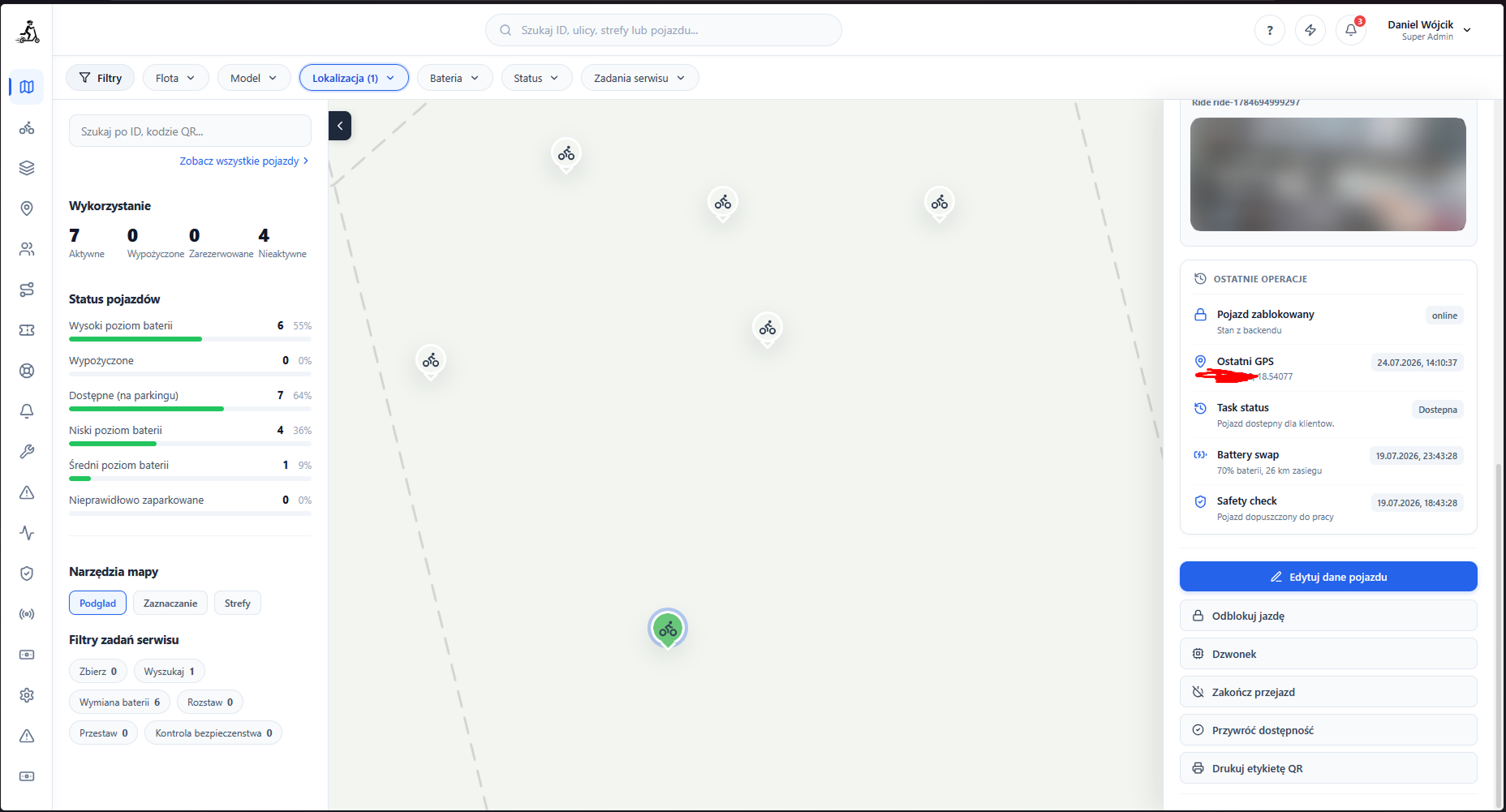Open the settings gear sidebar icon
The image size is (1506, 812).
[x=27, y=695]
